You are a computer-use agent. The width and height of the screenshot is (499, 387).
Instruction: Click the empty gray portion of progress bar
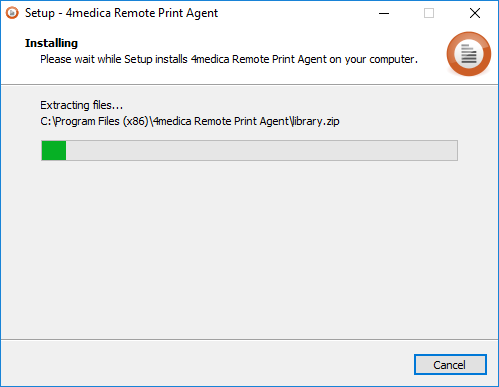[x=262, y=151]
